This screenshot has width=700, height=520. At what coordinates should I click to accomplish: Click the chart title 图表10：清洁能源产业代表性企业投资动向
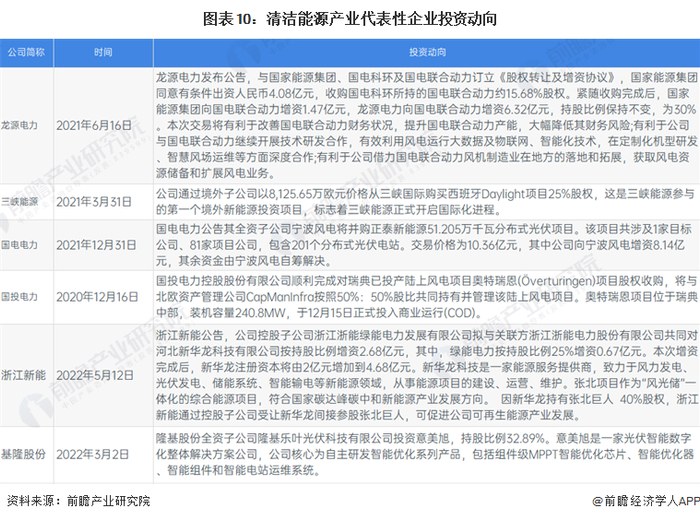tap(350, 19)
